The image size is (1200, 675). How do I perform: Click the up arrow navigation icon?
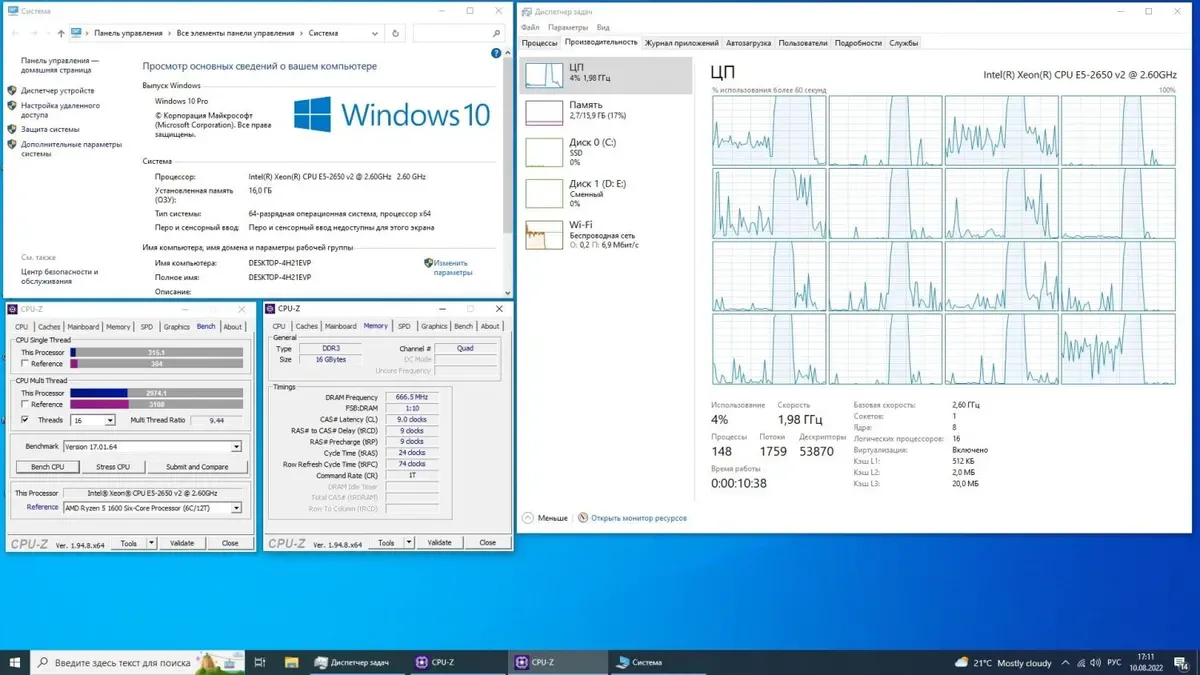pos(61,33)
